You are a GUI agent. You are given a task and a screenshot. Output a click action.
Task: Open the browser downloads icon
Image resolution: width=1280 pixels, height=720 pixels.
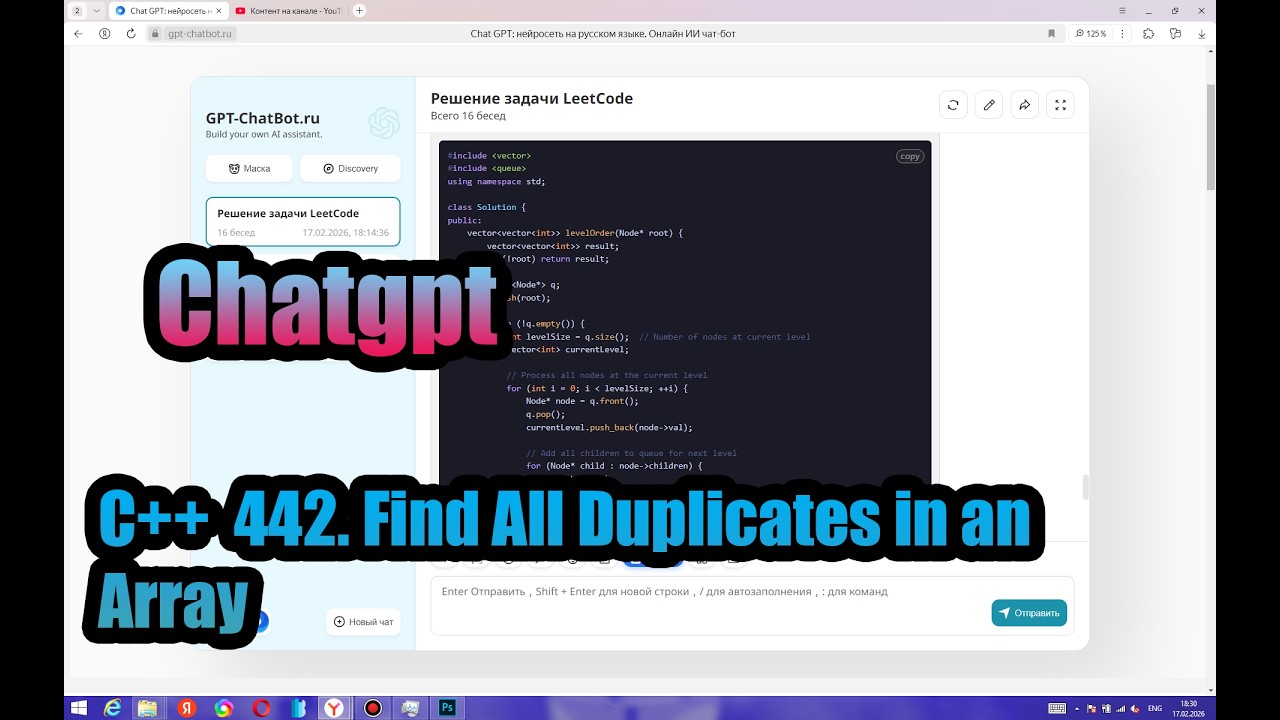(x=1202, y=33)
